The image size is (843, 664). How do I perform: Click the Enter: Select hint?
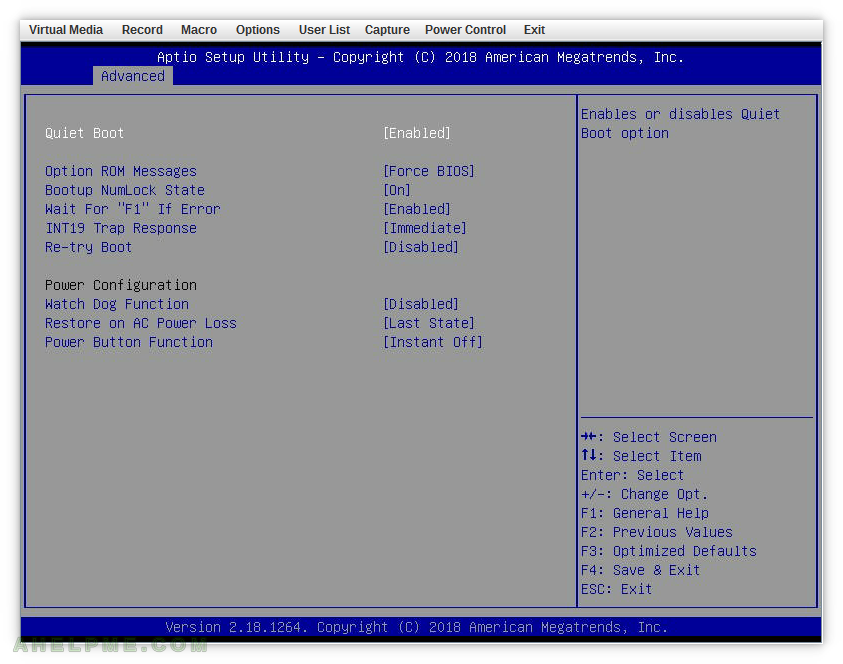click(632, 475)
